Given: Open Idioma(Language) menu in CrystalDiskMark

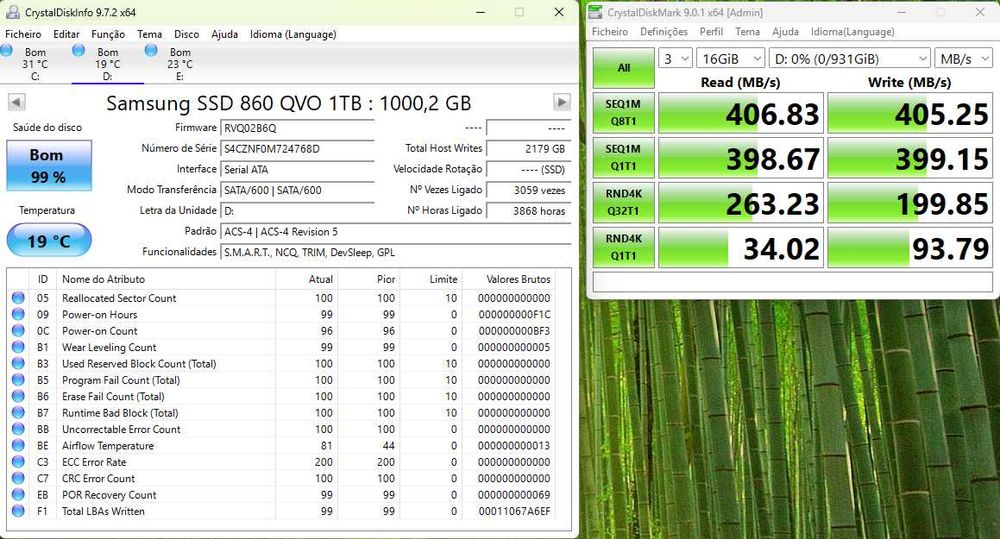Looking at the screenshot, I should click(x=853, y=32).
